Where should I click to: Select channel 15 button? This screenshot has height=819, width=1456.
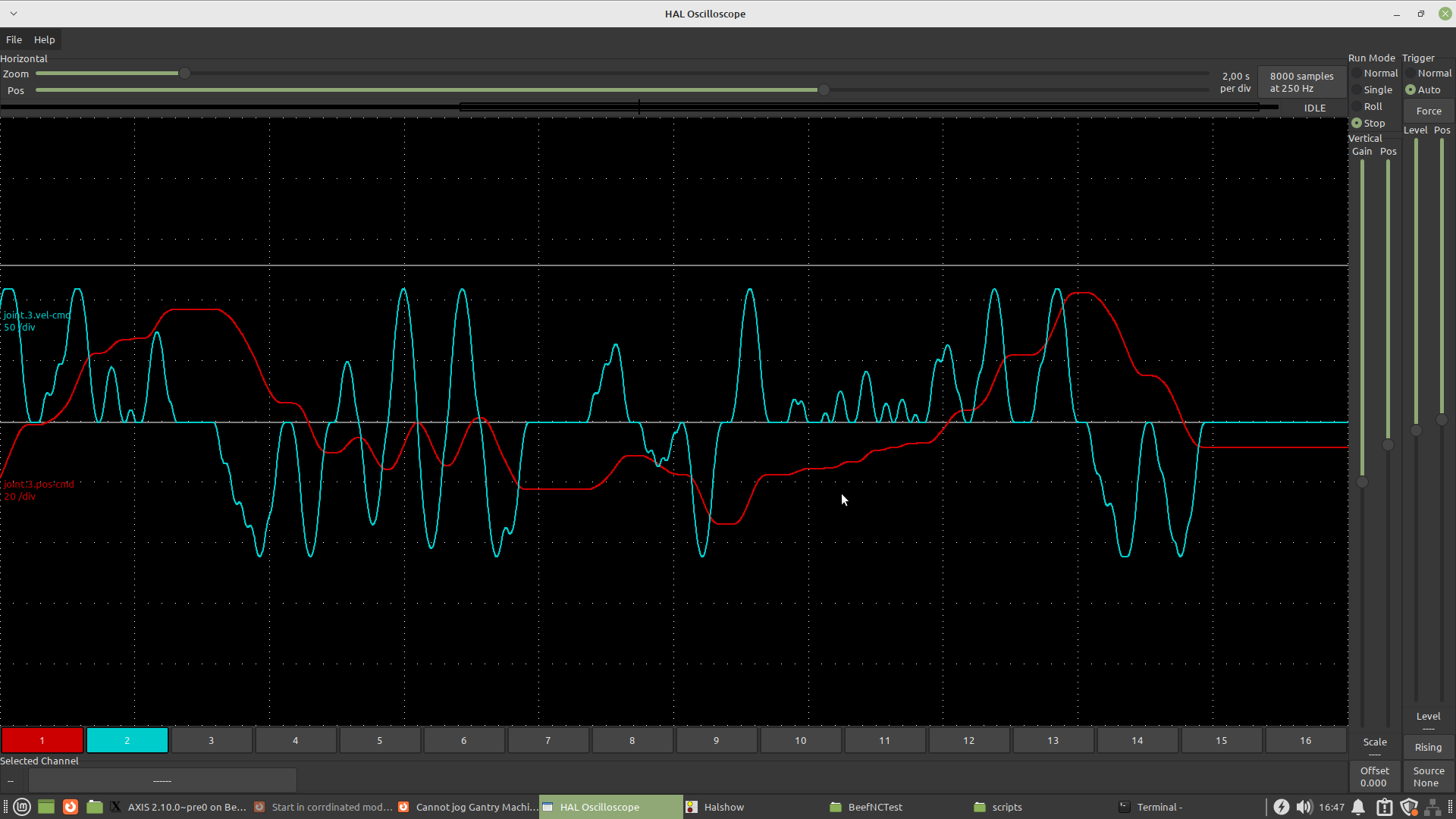point(1221,740)
